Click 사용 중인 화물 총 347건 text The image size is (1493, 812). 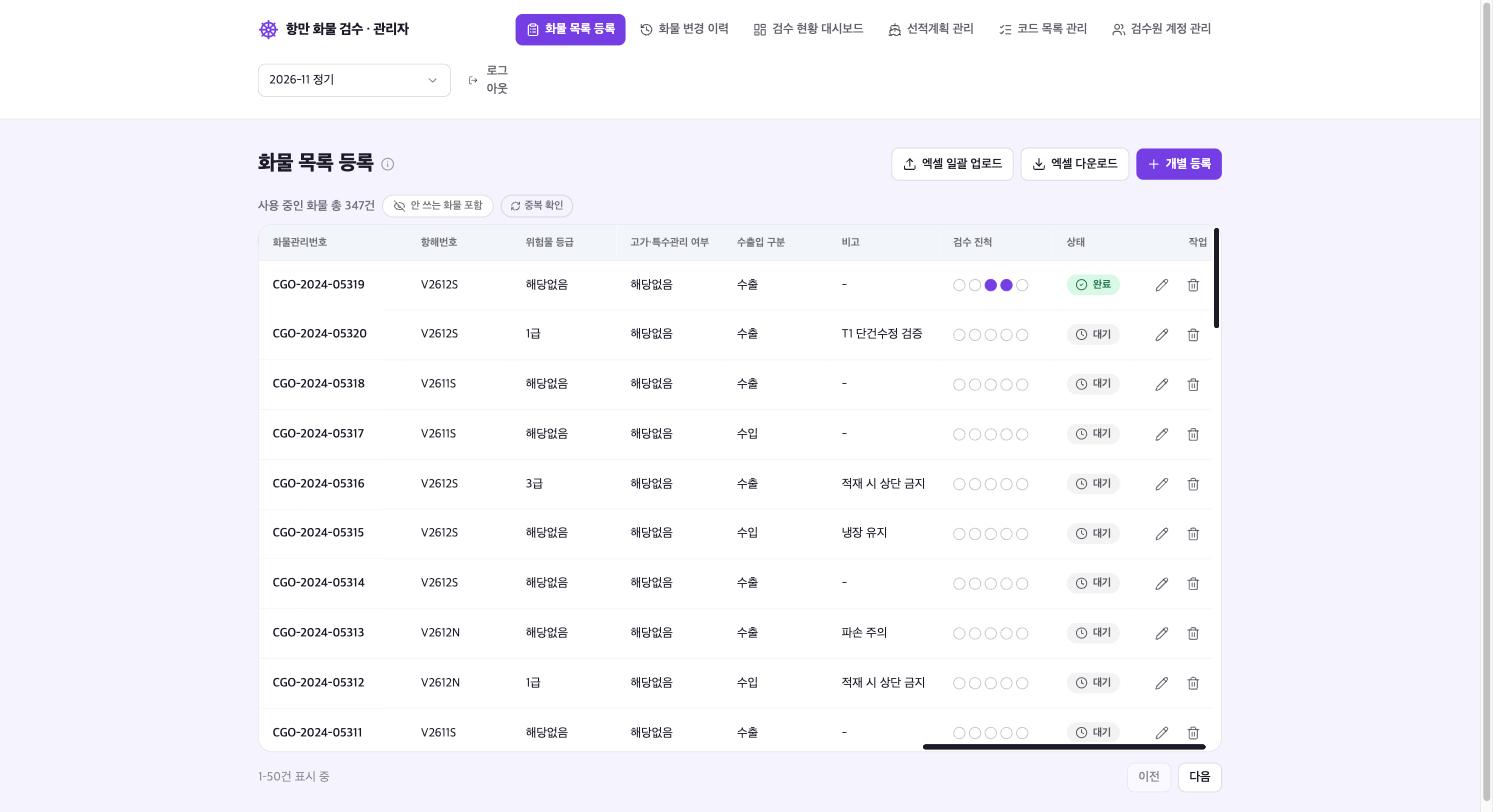point(316,206)
